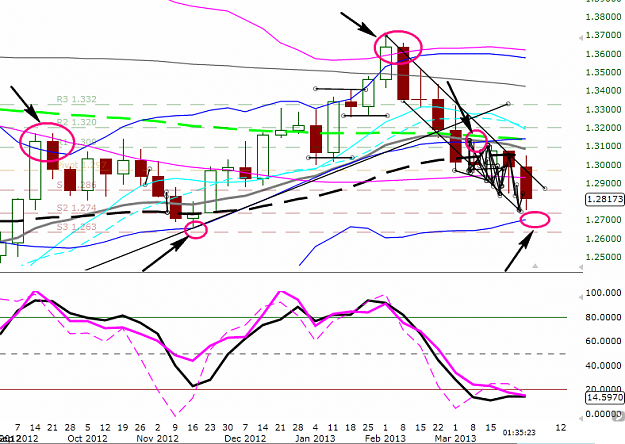Click the small up triangle at chart bottom
The image size is (625, 444).
click(535, 265)
